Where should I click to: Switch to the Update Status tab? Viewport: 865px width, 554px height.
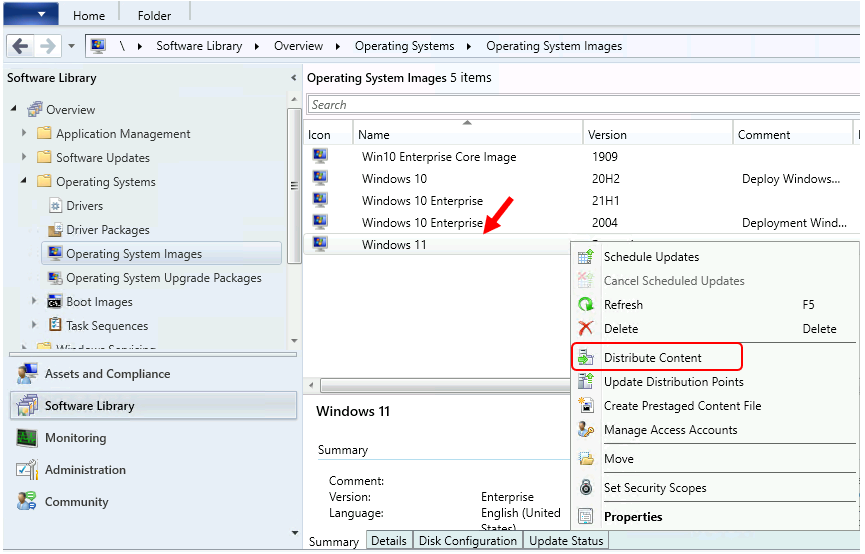(566, 541)
